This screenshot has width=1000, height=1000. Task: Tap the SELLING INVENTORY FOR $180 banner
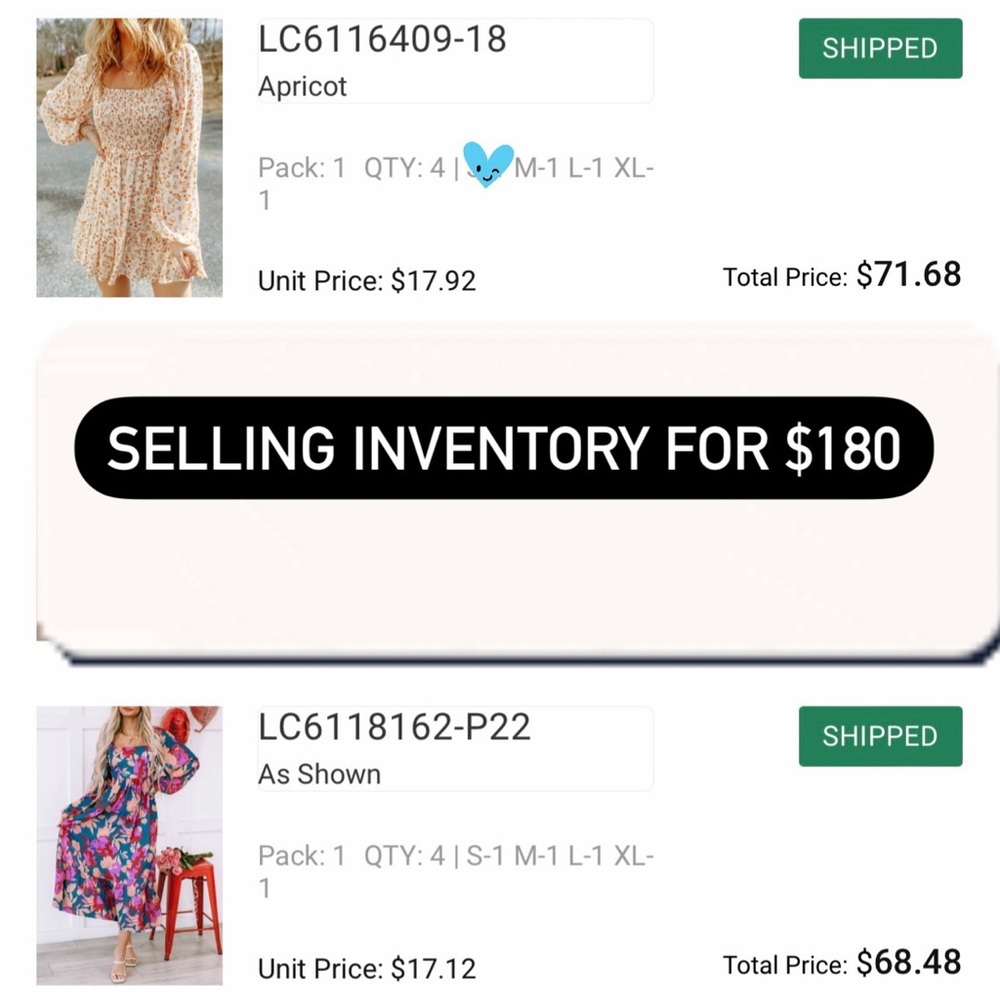tap(503, 449)
